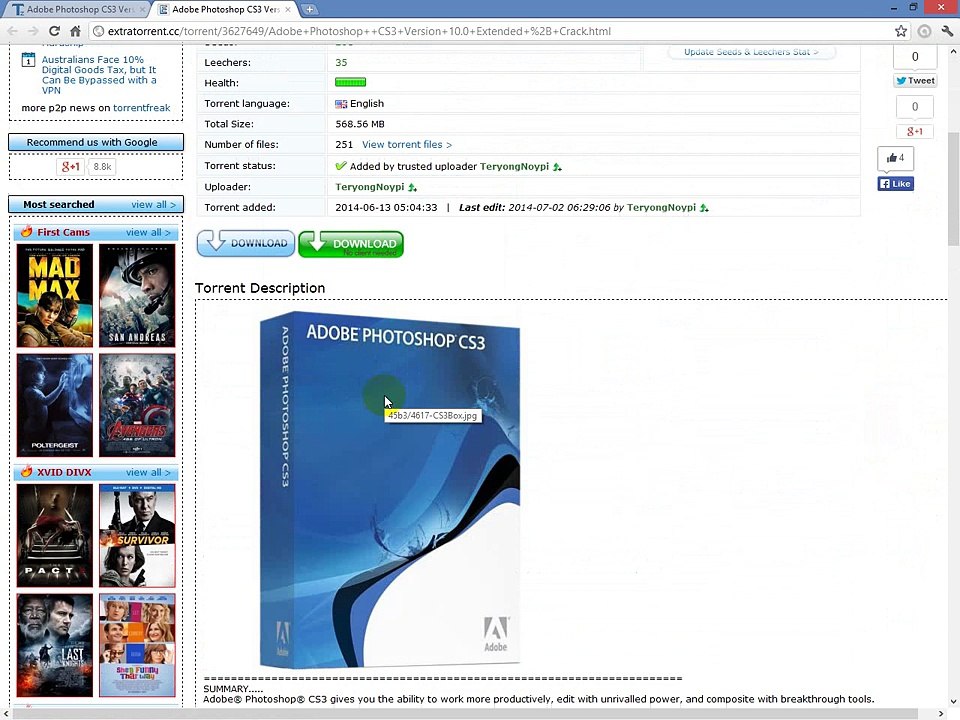
Task: Open Mad Max poster thumbnail
Action: 54,295
